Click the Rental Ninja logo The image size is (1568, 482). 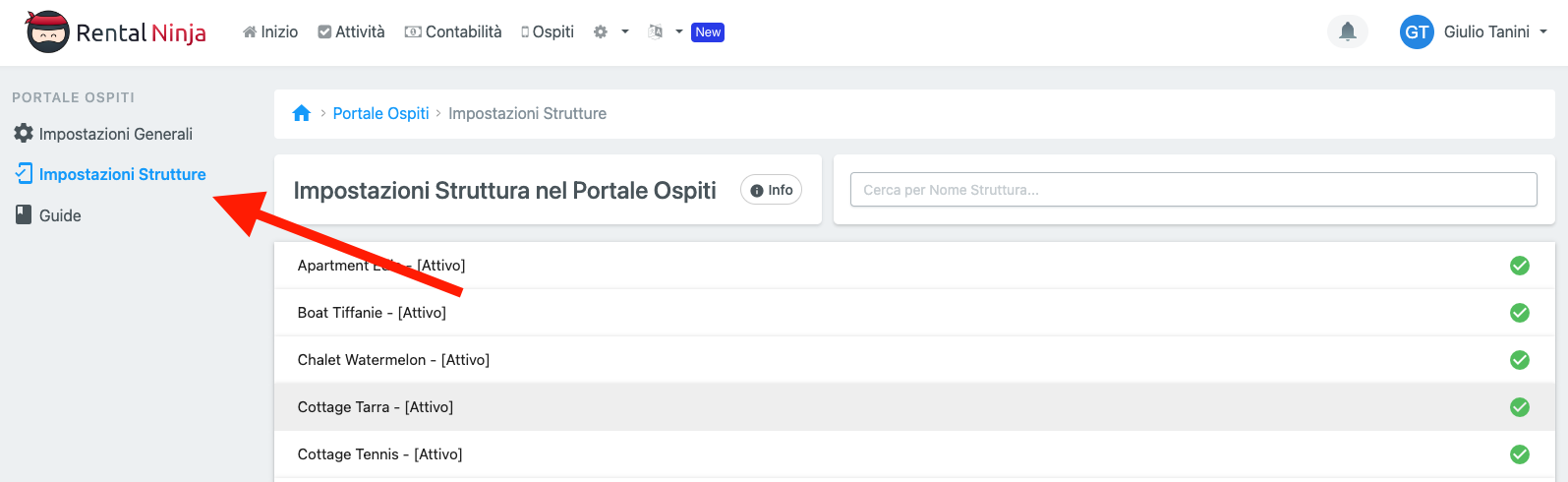116,32
